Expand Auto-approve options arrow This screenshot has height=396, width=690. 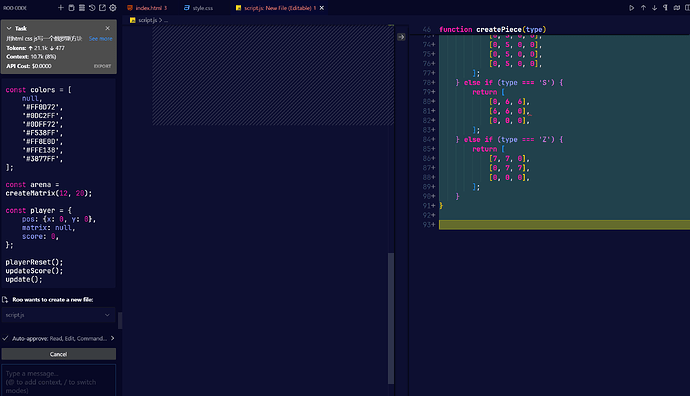(113, 338)
